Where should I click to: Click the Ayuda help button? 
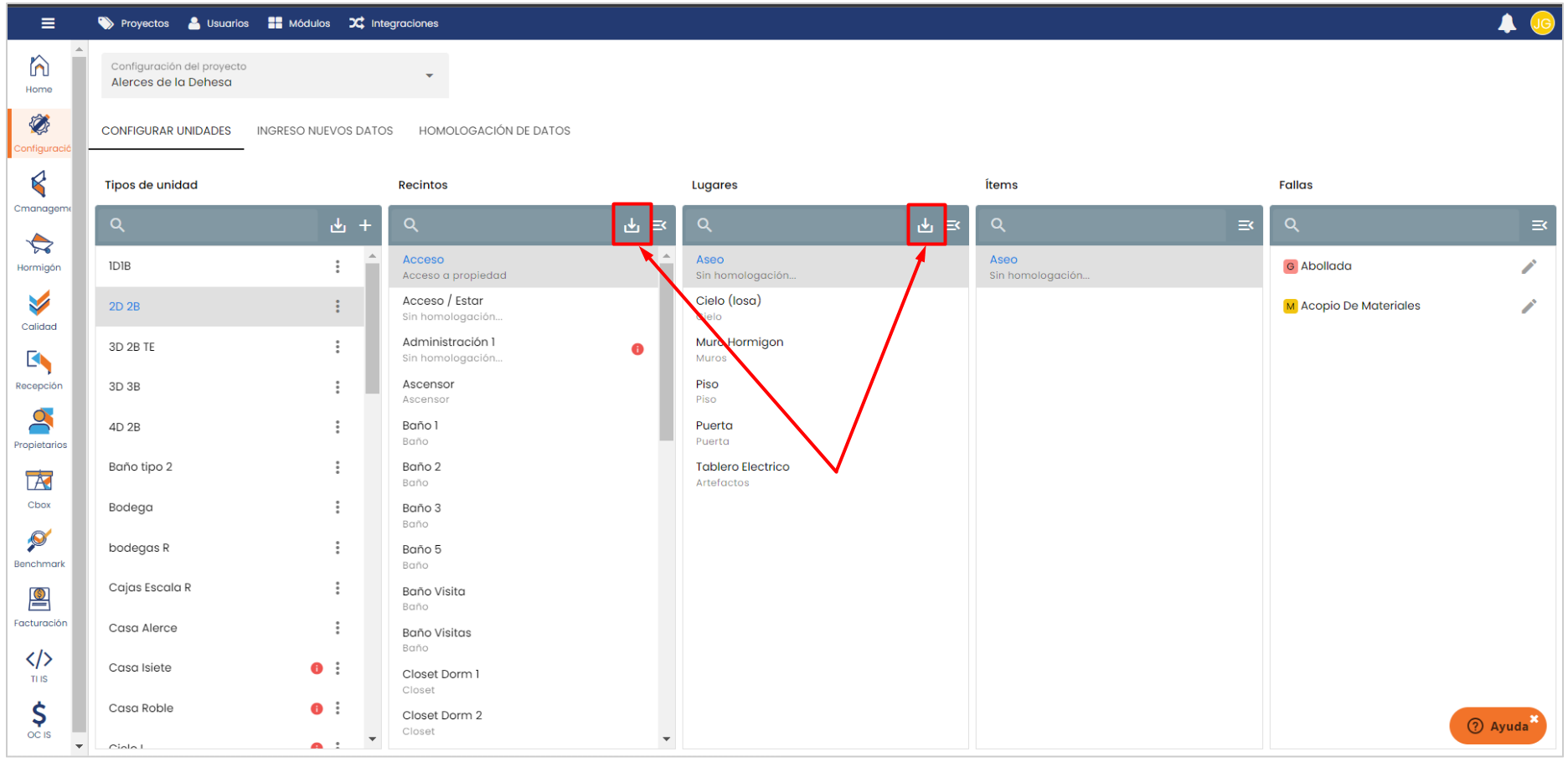click(x=1498, y=726)
